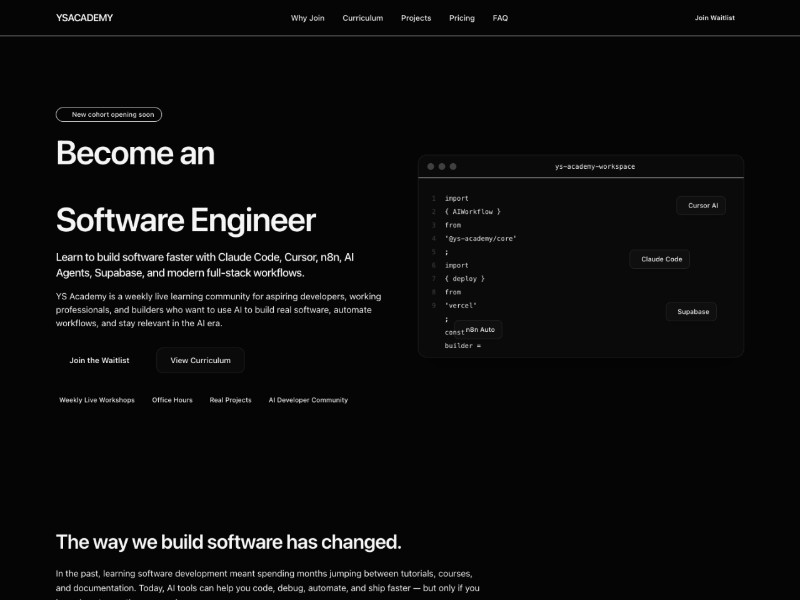
Task: Open the Curriculum nav link
Action: click(363, 18)
